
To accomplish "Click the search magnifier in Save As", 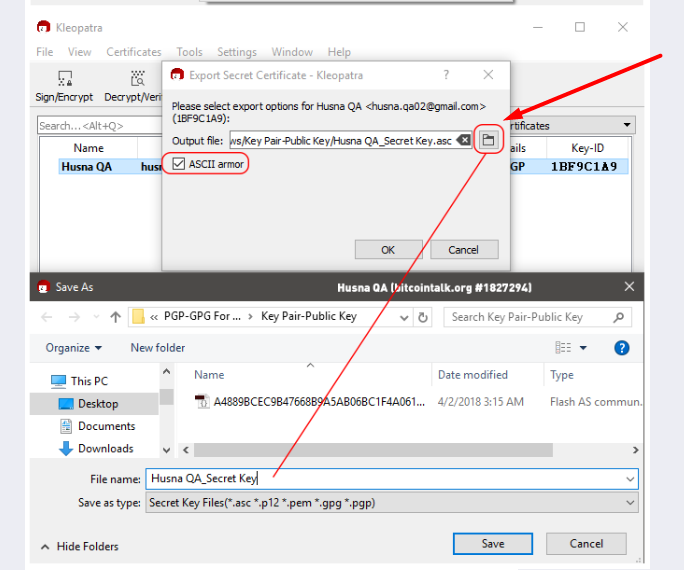I will tap(618, 317).
